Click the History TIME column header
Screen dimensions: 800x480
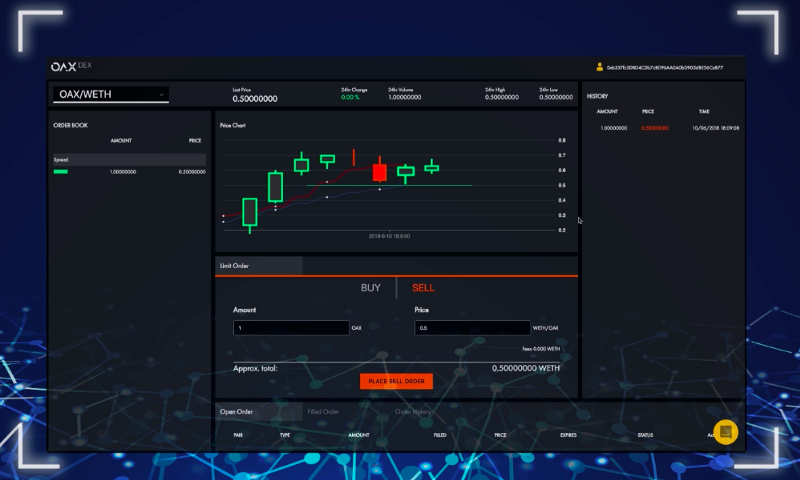704,111
